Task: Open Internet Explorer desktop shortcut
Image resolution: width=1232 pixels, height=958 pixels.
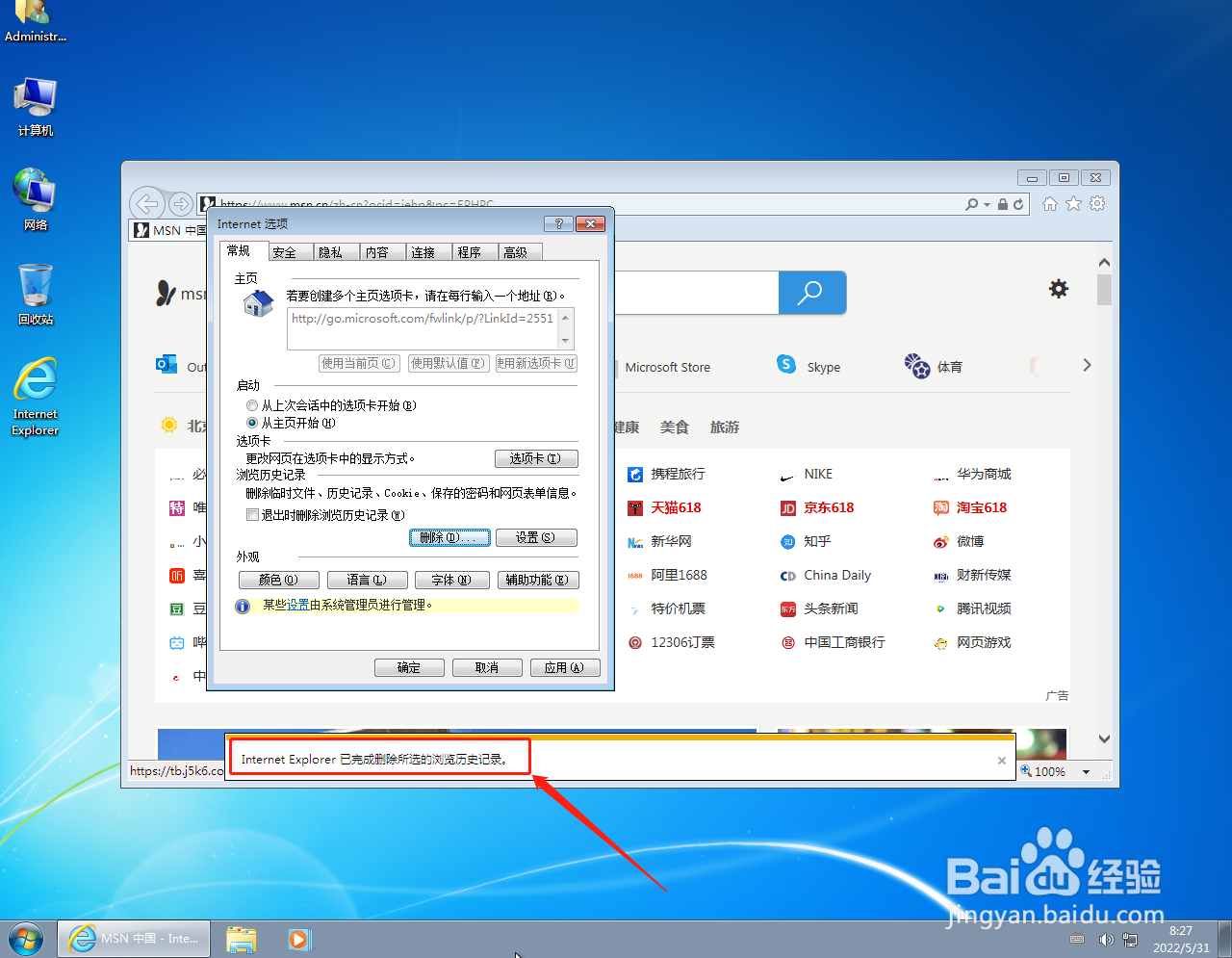Action: point(36,397)
